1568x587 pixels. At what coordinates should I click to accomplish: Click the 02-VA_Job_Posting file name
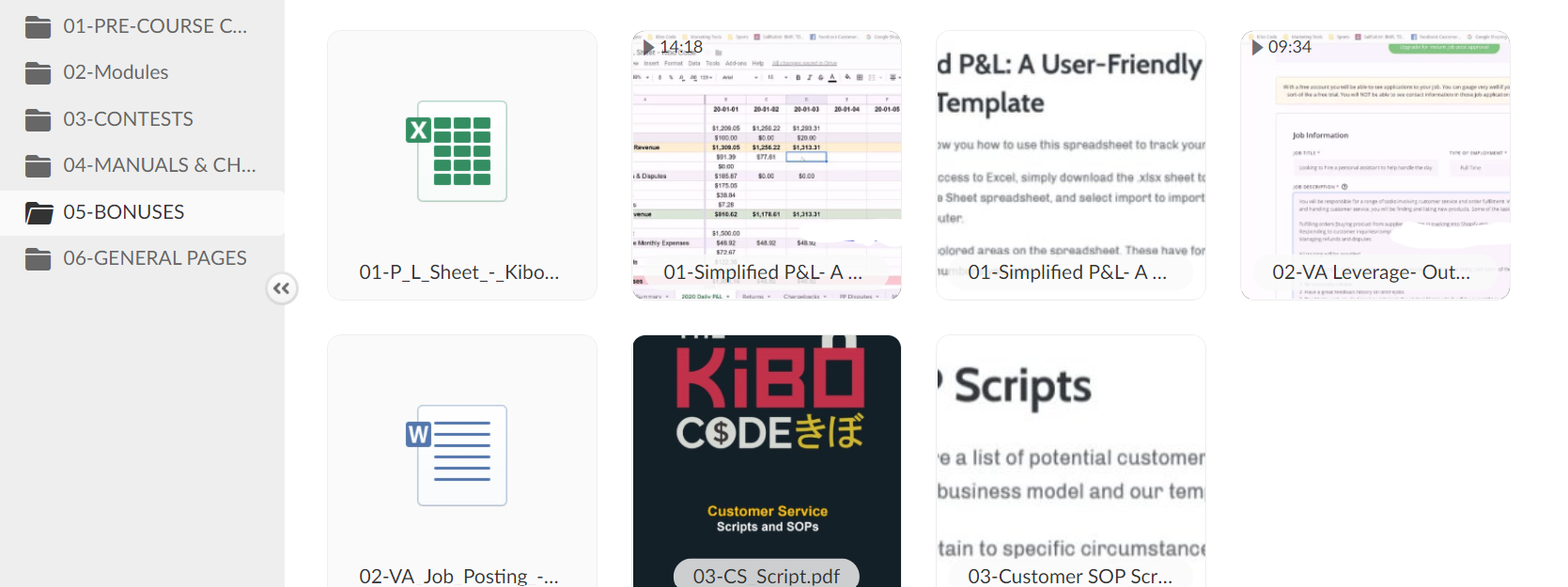coord(459,576)
